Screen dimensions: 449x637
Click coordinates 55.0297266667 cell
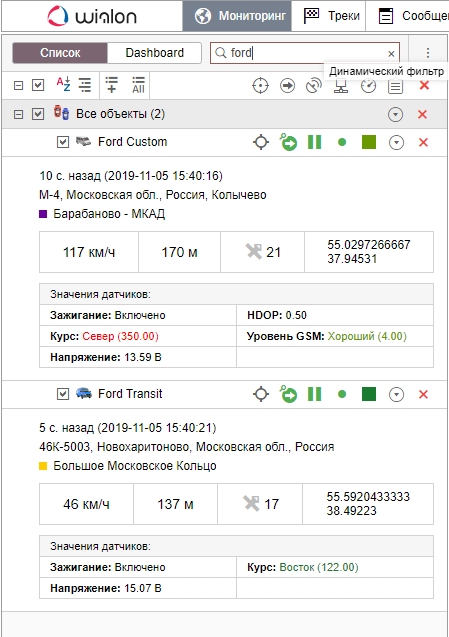[369, 252]
